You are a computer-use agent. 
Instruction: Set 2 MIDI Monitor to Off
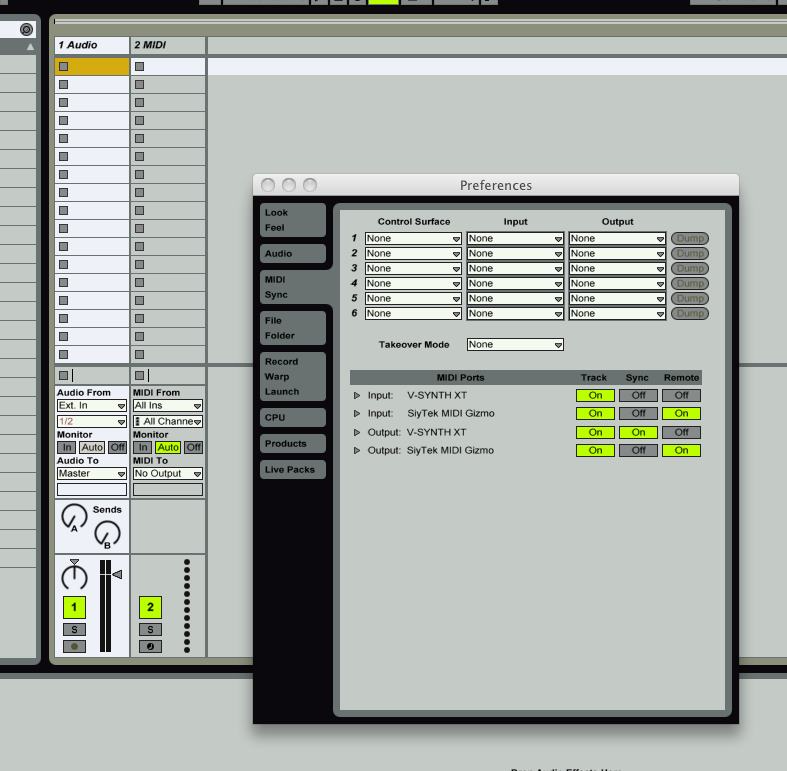point(194,447)
